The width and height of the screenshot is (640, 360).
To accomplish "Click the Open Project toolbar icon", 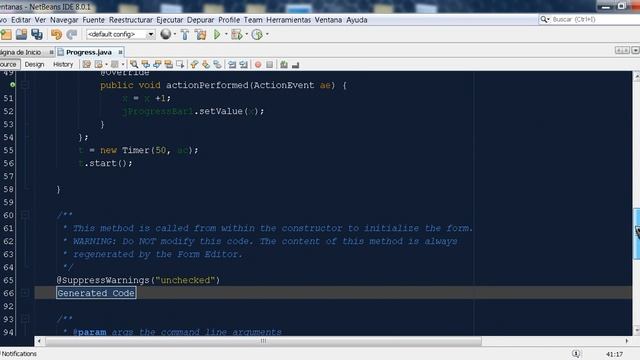I will pos(21,35).
